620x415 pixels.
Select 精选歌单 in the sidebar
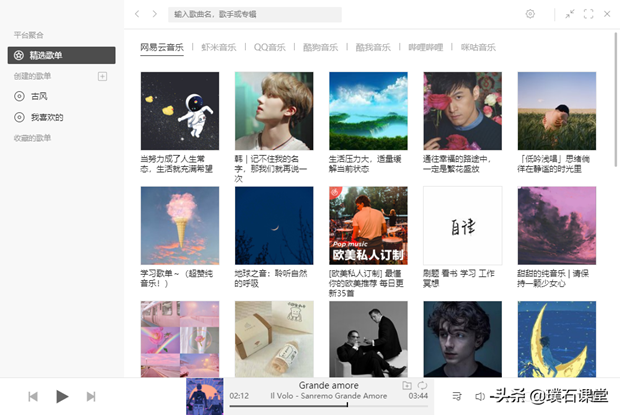coord(62,55)
